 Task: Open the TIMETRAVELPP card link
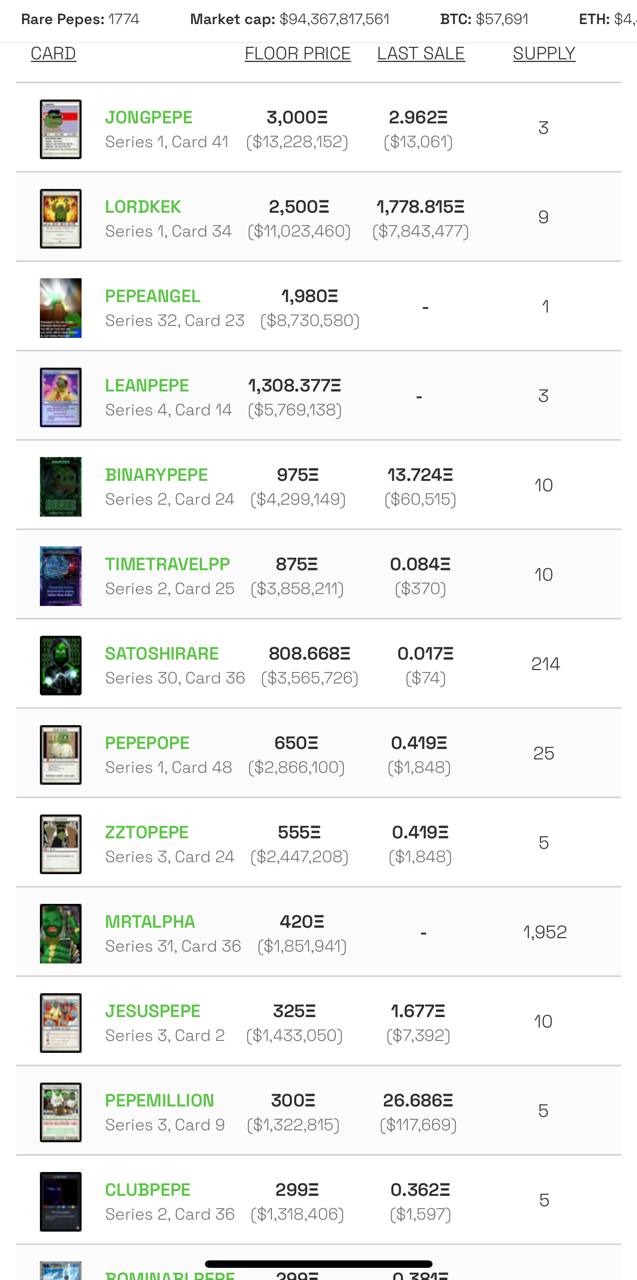click(167, 564)
